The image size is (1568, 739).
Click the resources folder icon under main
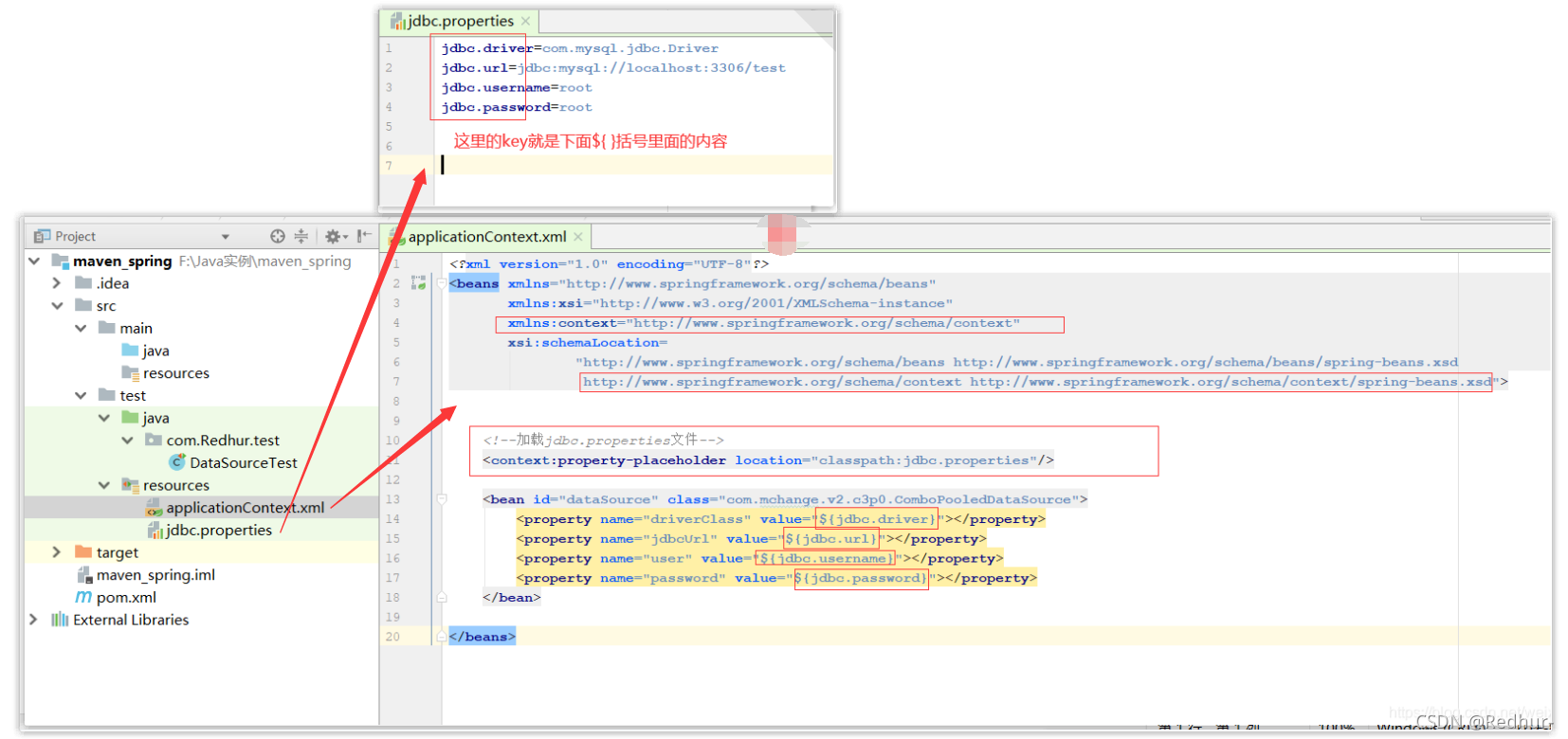[130, 373]
